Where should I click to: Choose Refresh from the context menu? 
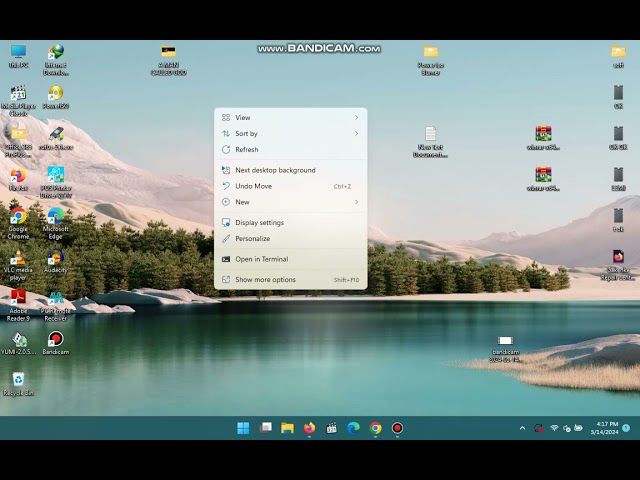(291, 149)
